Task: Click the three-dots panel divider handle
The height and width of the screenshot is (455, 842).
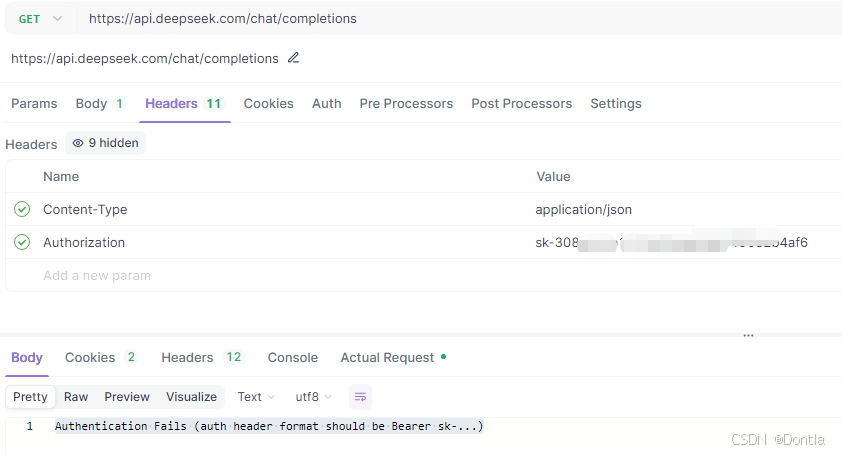Action: 748,335
